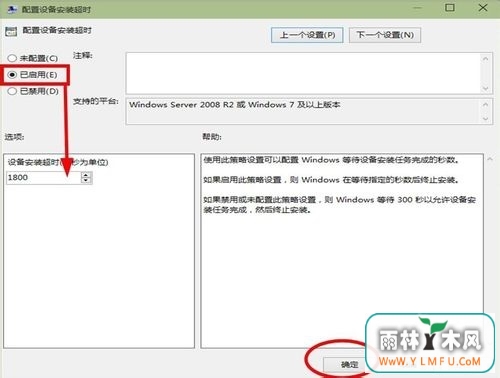The image size is (500, 378).
Task: Maximize the dialog window
Action: point(450,7)
